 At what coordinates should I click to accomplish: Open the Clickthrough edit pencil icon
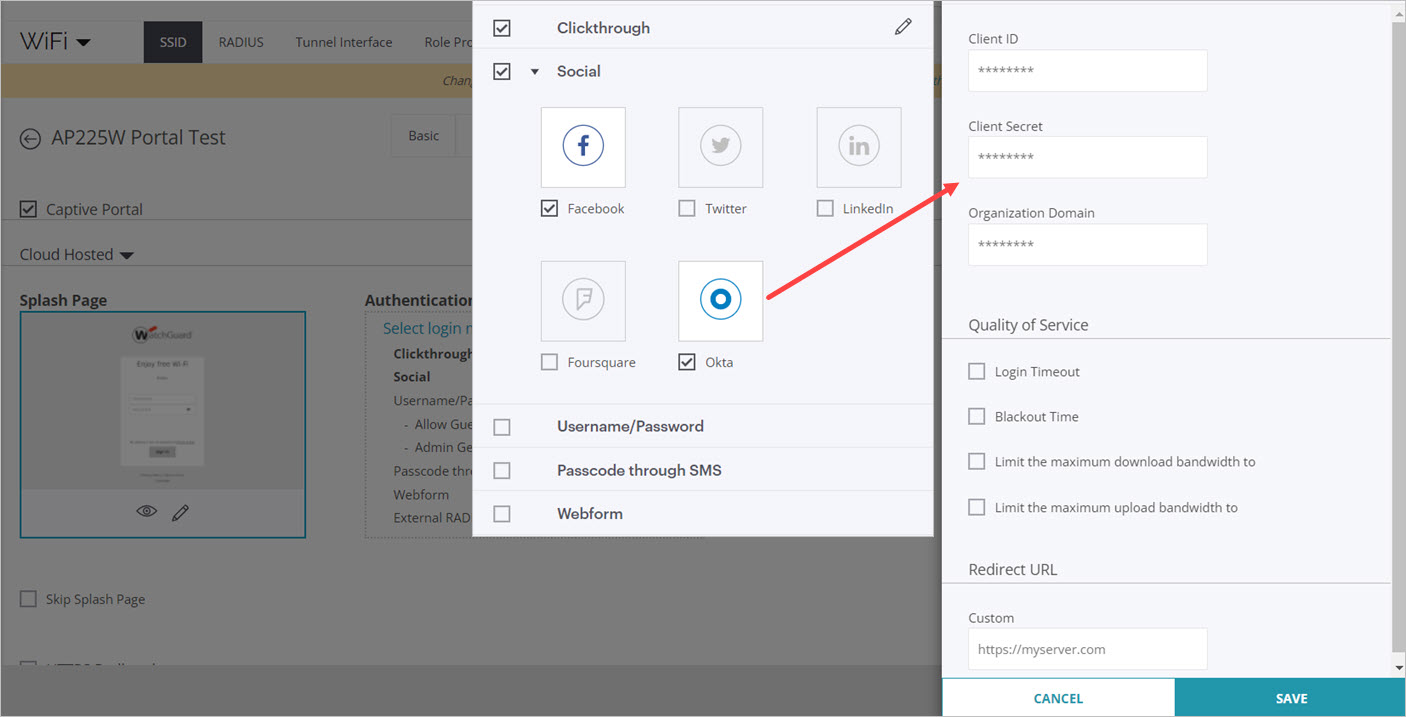(x=903, y=27)
